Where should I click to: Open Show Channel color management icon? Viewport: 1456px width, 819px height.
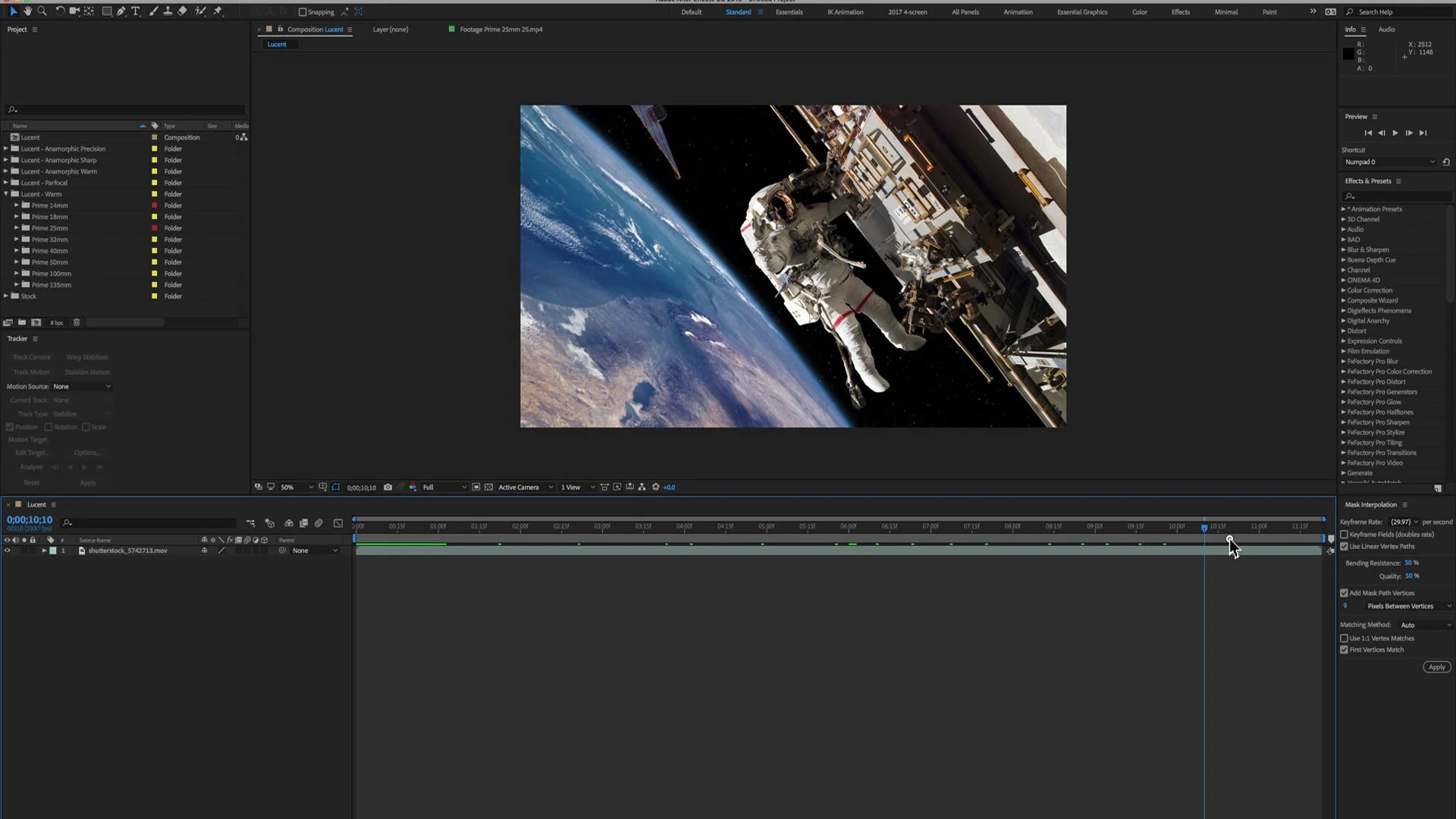click(413, 488)
